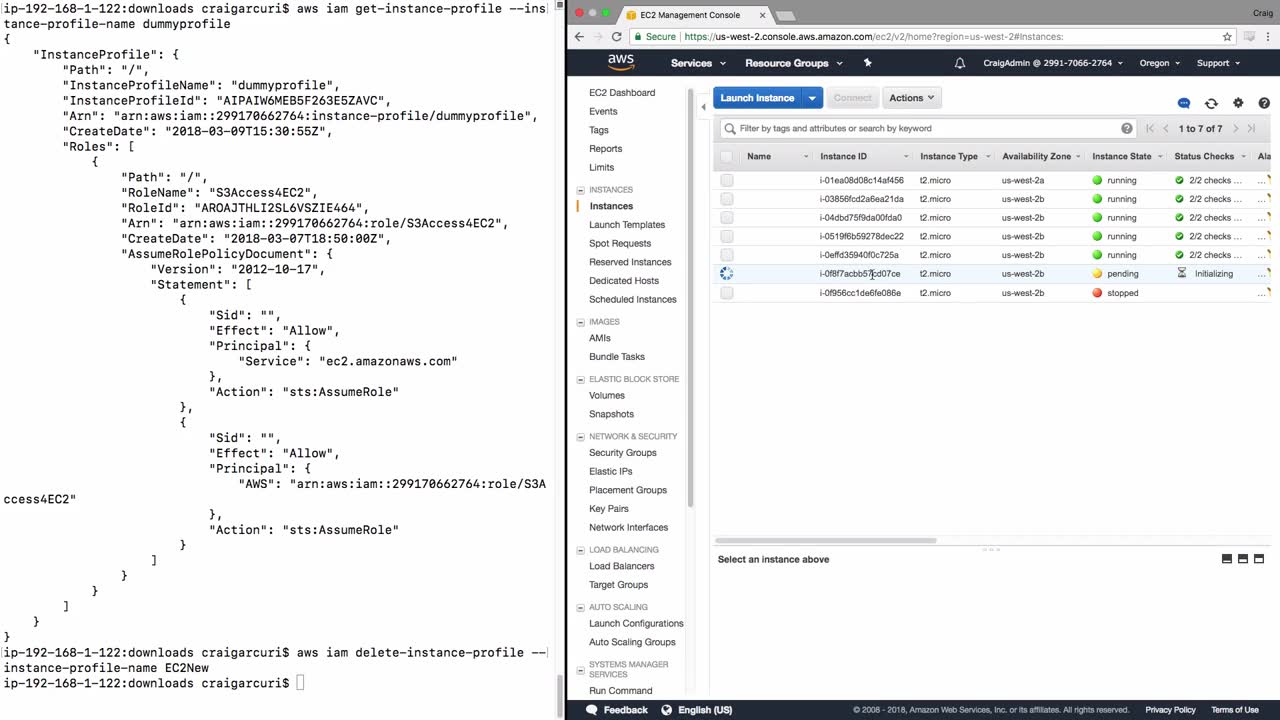Check the box for i-0519f6b59278dec22
Image resolution: width=1280 pixels, height=720 pixels.
(727, 237)
